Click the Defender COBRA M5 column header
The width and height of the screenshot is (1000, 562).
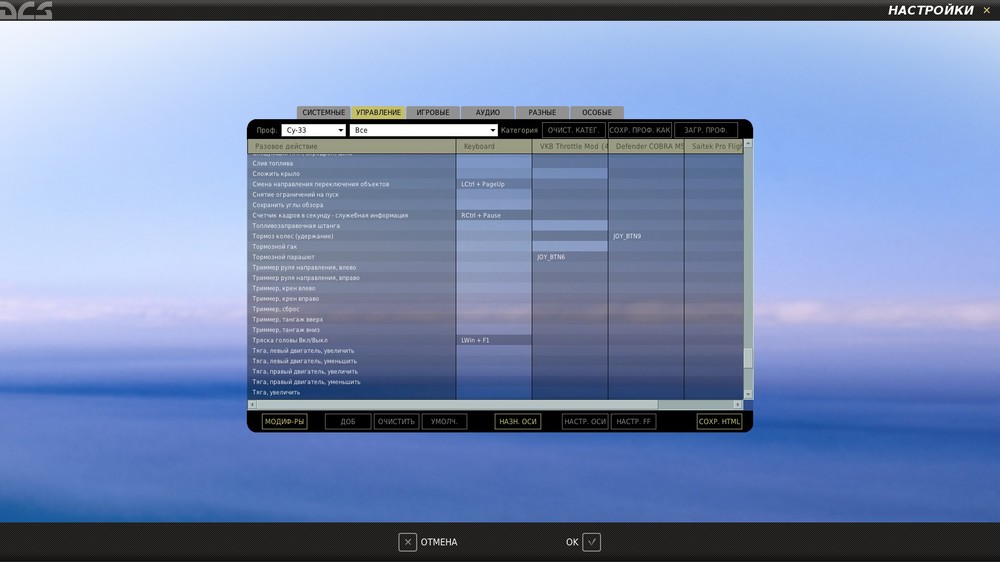647,147
